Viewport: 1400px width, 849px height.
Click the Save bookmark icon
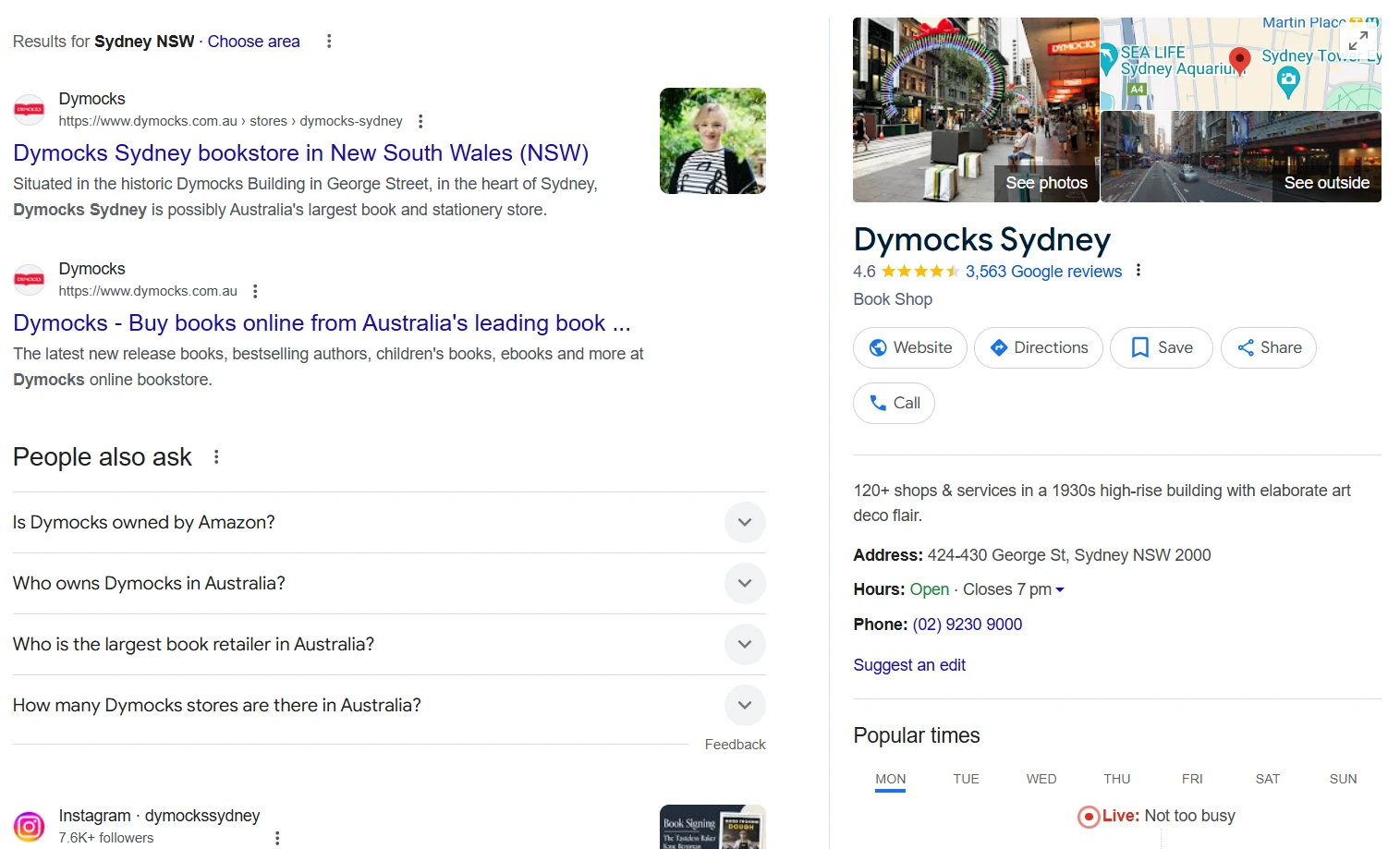click(1139, 347)
